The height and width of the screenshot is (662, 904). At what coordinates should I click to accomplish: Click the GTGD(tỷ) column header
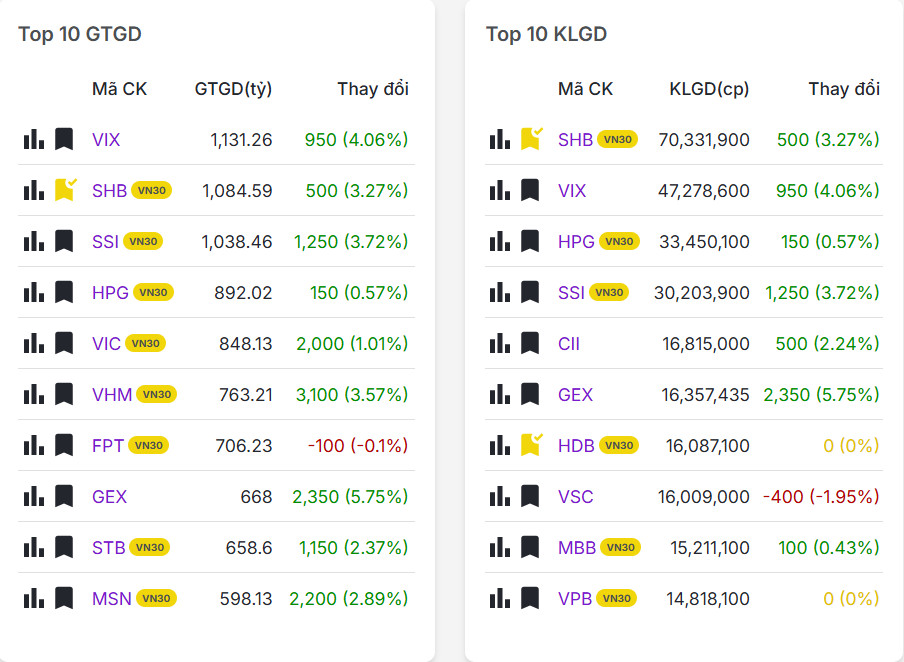point(233,89)
